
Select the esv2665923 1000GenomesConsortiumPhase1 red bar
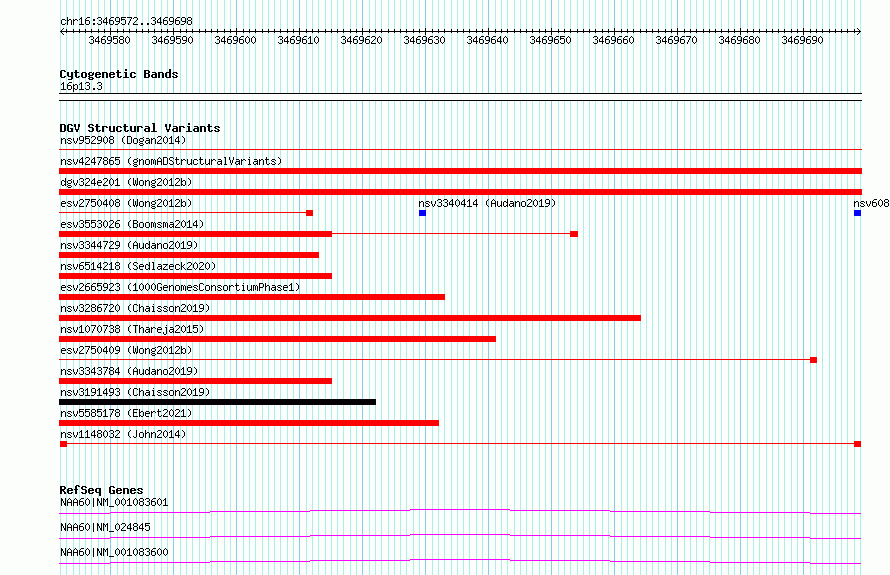252,297
